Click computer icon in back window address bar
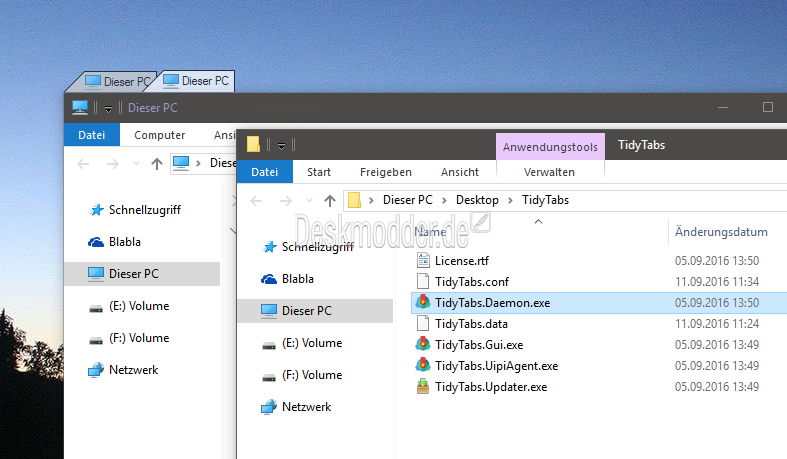 [x=181, y=163]
